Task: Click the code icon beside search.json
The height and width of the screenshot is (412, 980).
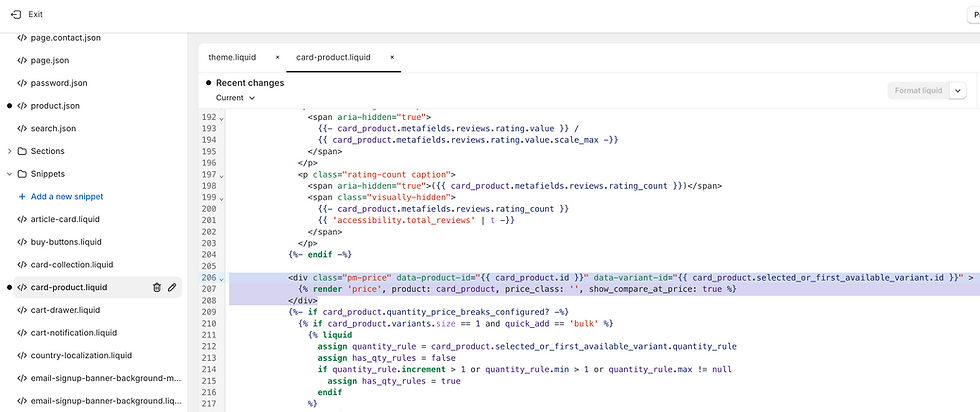Action: click(22, 128)
